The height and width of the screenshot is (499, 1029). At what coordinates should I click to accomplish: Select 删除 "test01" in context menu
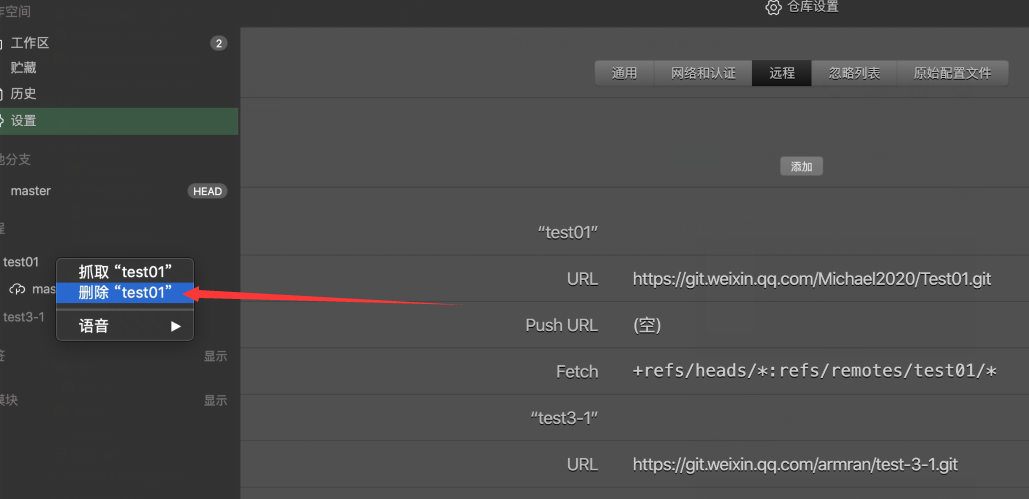pos(125,293)
